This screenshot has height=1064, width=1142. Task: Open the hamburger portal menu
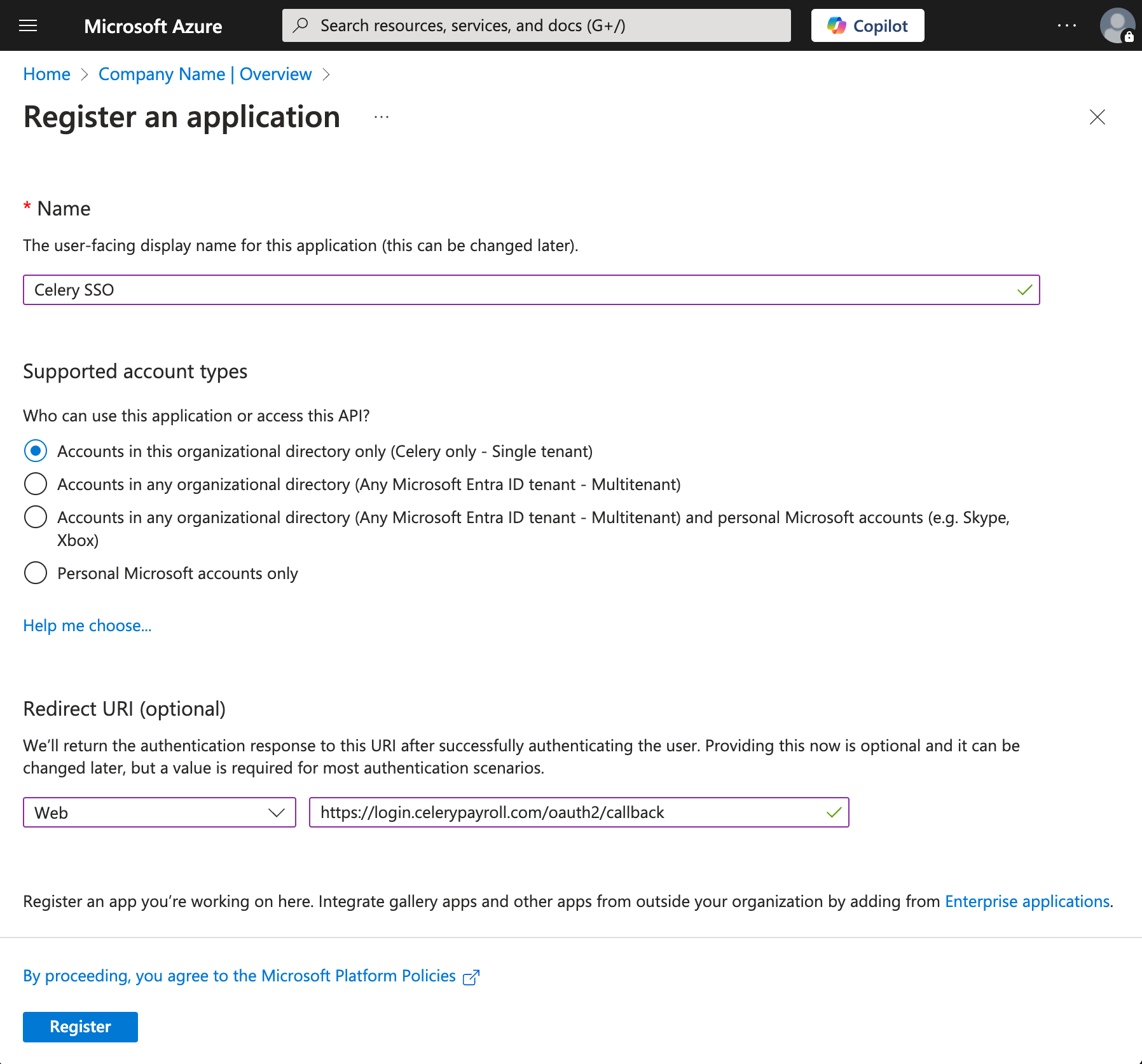tap(28, 25)
